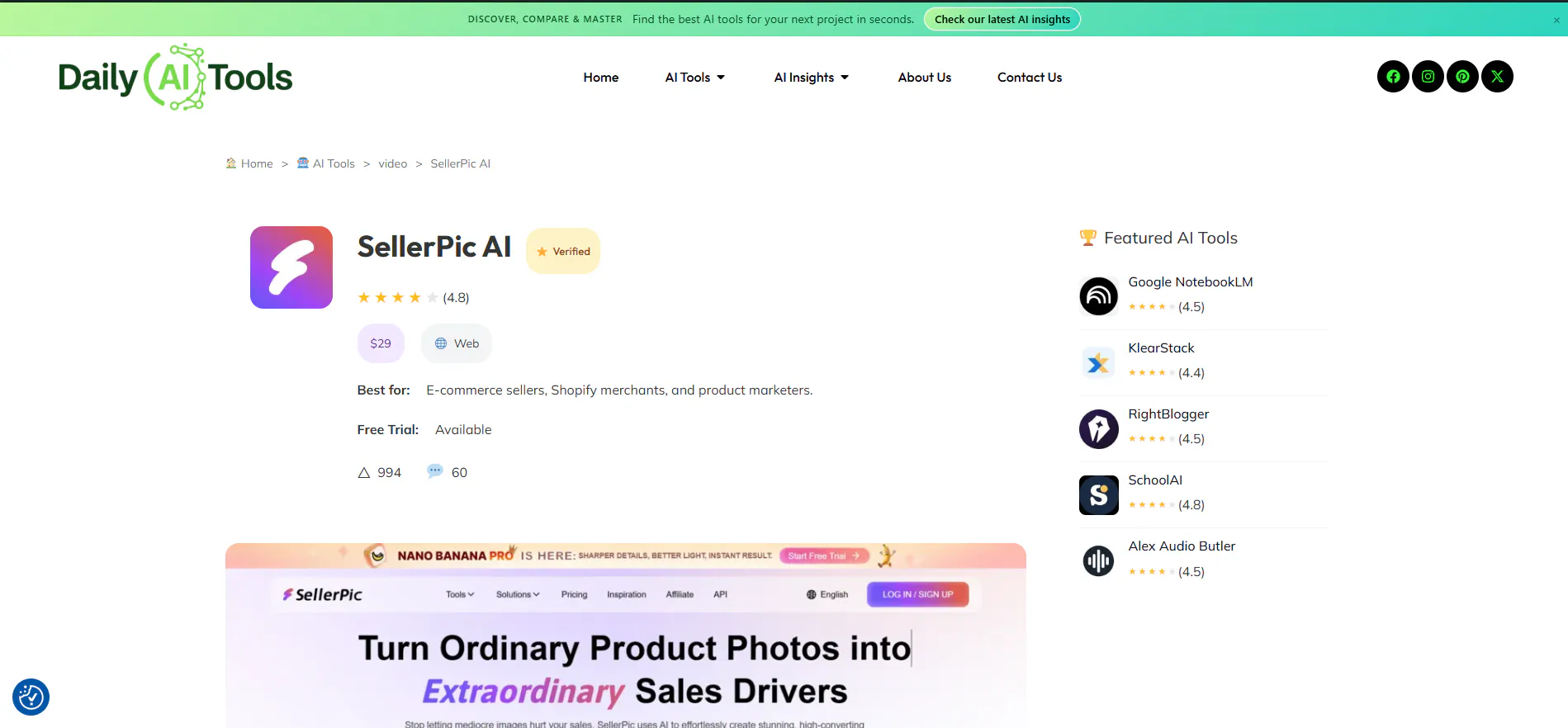
Task: Open the Solutions dropdown in SellerPic preview
Action: [518, 594]
